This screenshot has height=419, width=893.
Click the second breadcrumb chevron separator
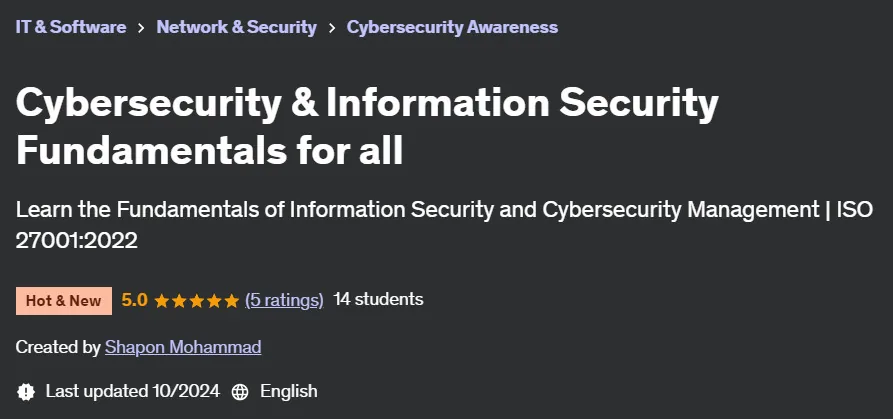(x=331, y=27)
